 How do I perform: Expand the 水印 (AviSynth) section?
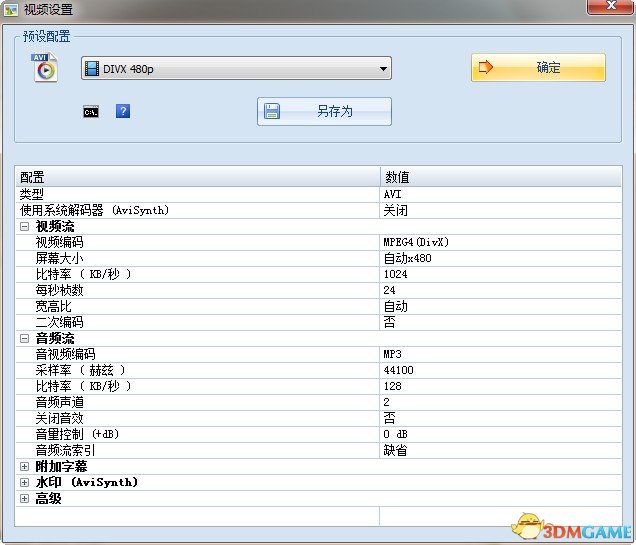24,483
